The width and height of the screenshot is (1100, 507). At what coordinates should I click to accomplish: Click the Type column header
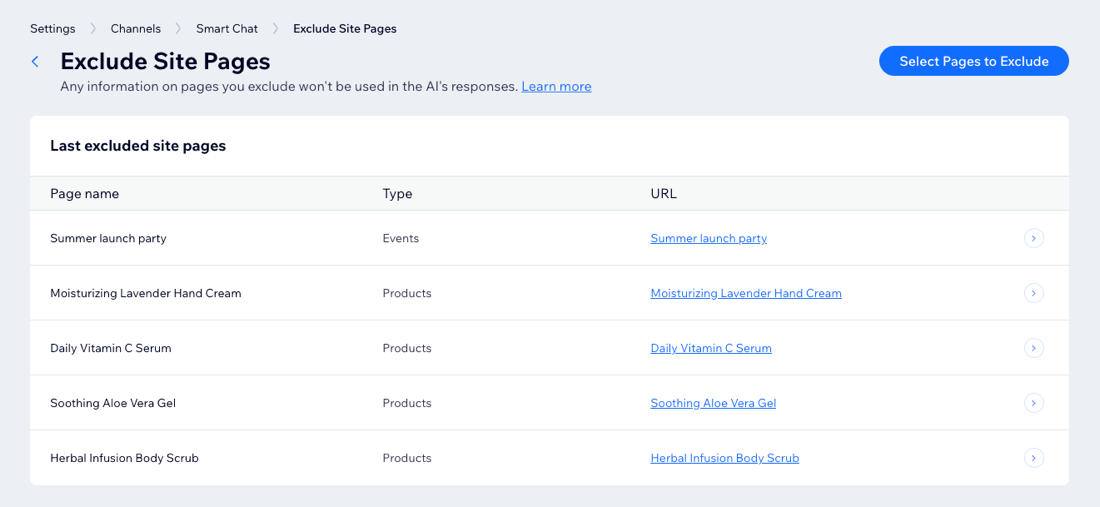397,194
